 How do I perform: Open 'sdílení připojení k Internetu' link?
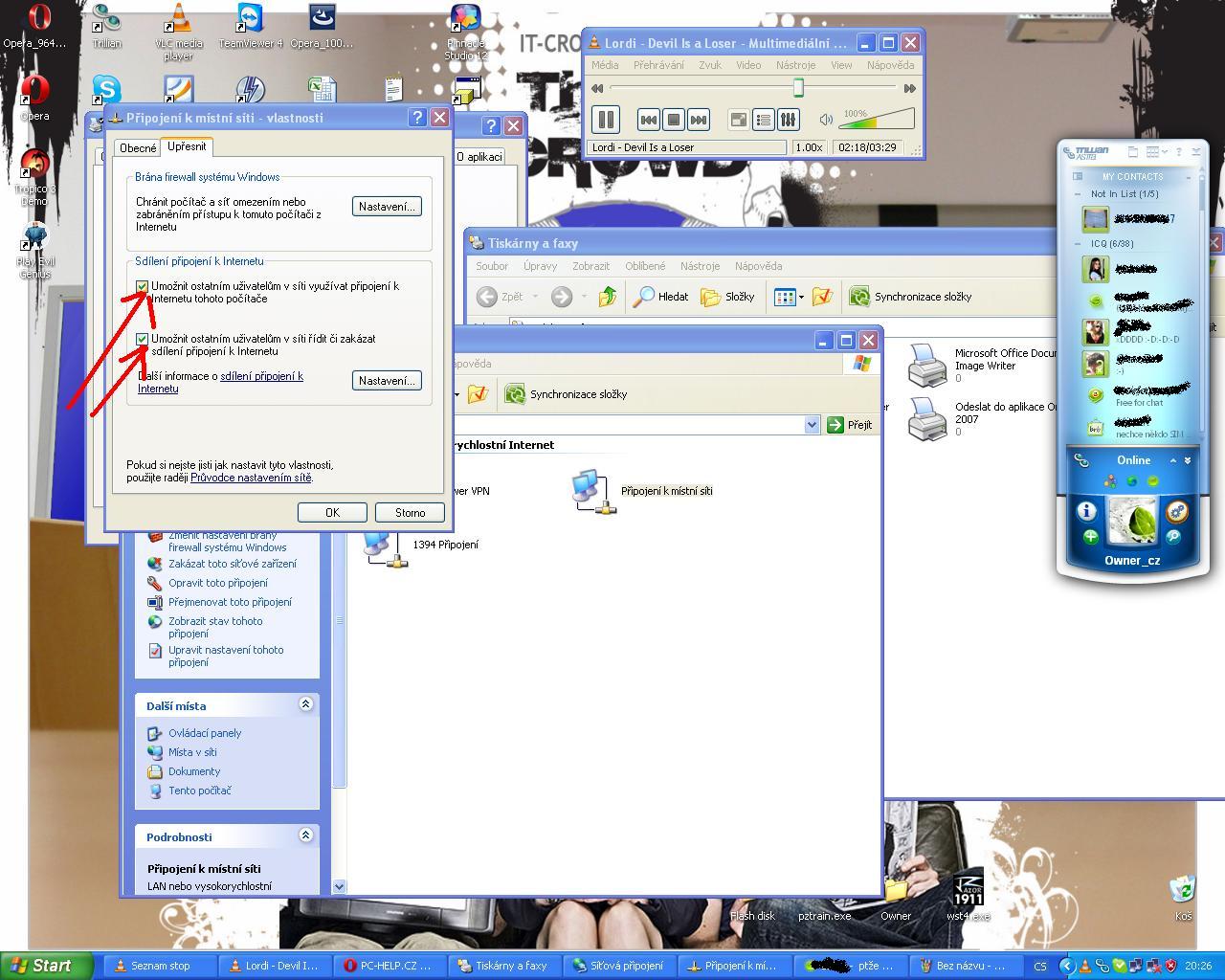click(220, 382)
